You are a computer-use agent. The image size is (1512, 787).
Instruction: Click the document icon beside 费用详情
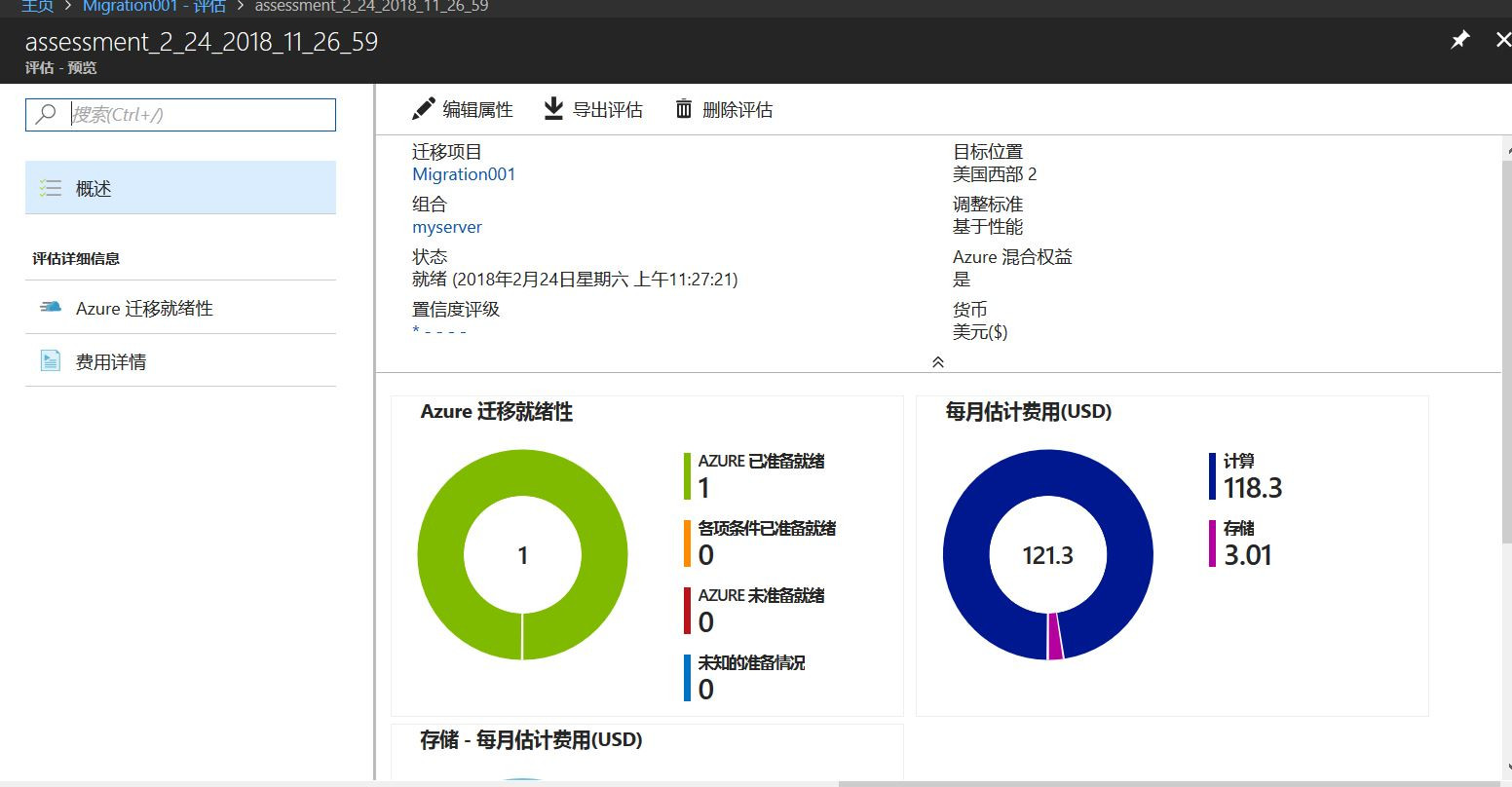50,361
